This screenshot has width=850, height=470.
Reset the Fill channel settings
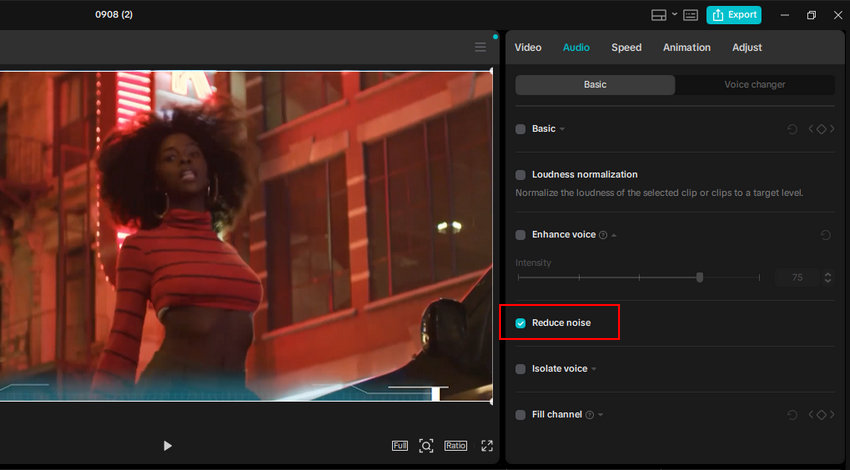[792, 415]
